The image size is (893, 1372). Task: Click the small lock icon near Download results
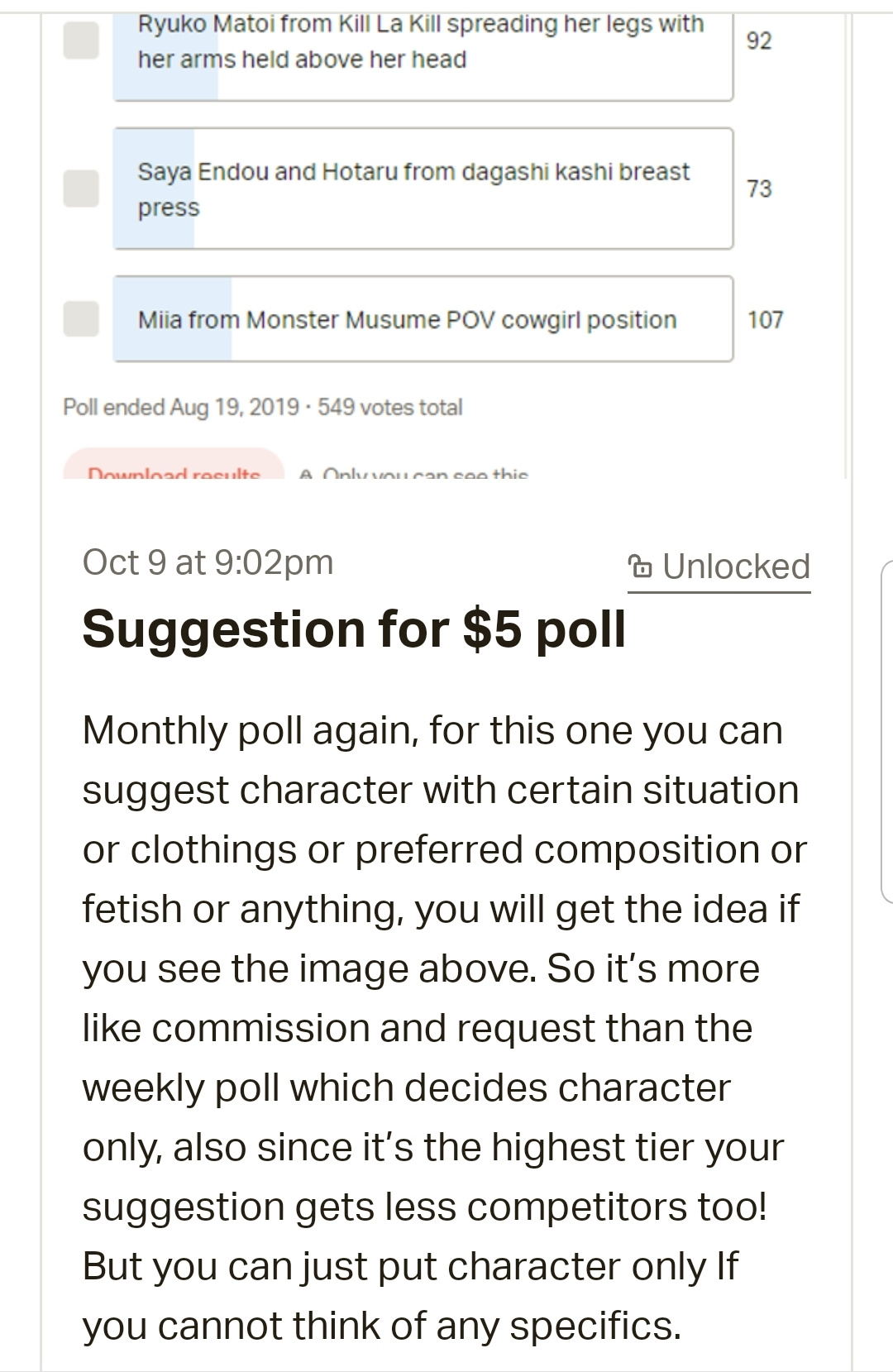(x=307, y=475)
